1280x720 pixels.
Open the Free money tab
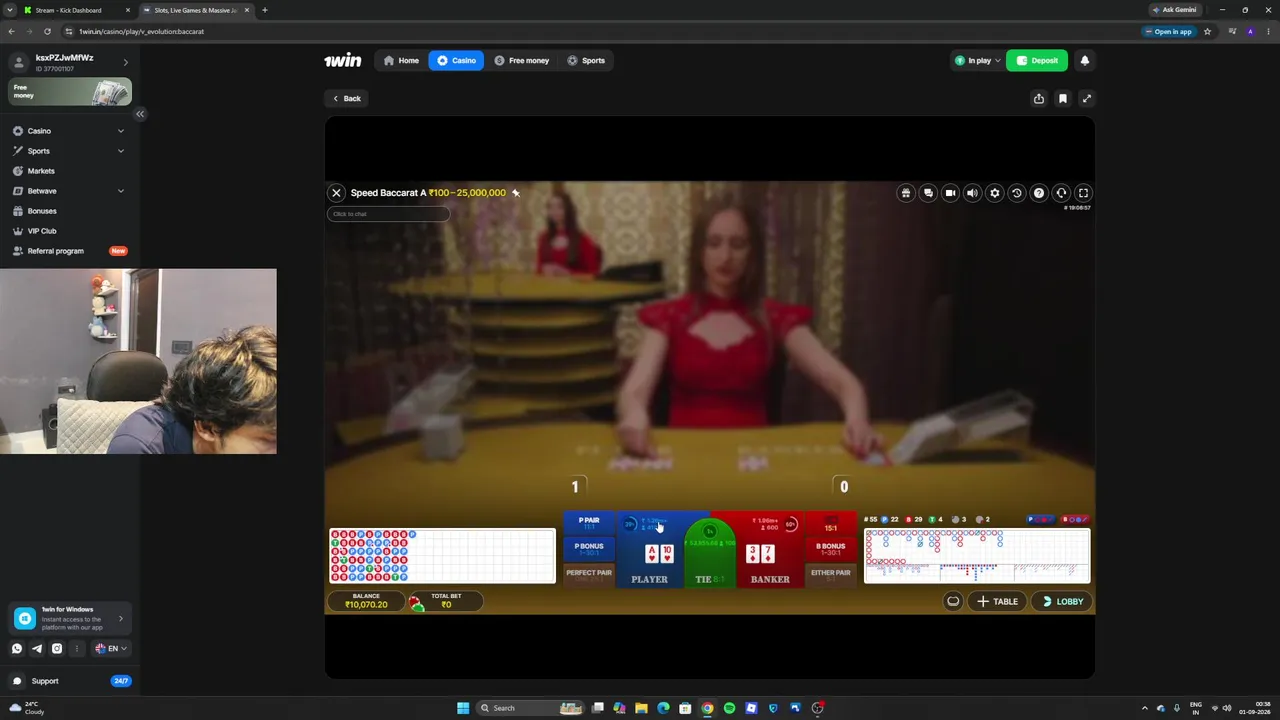521,60
